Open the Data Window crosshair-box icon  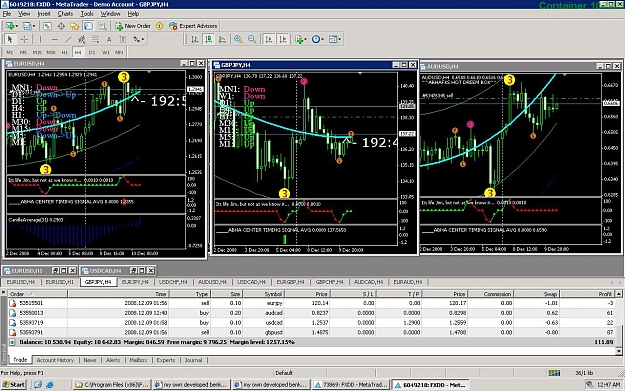[61, 26]
